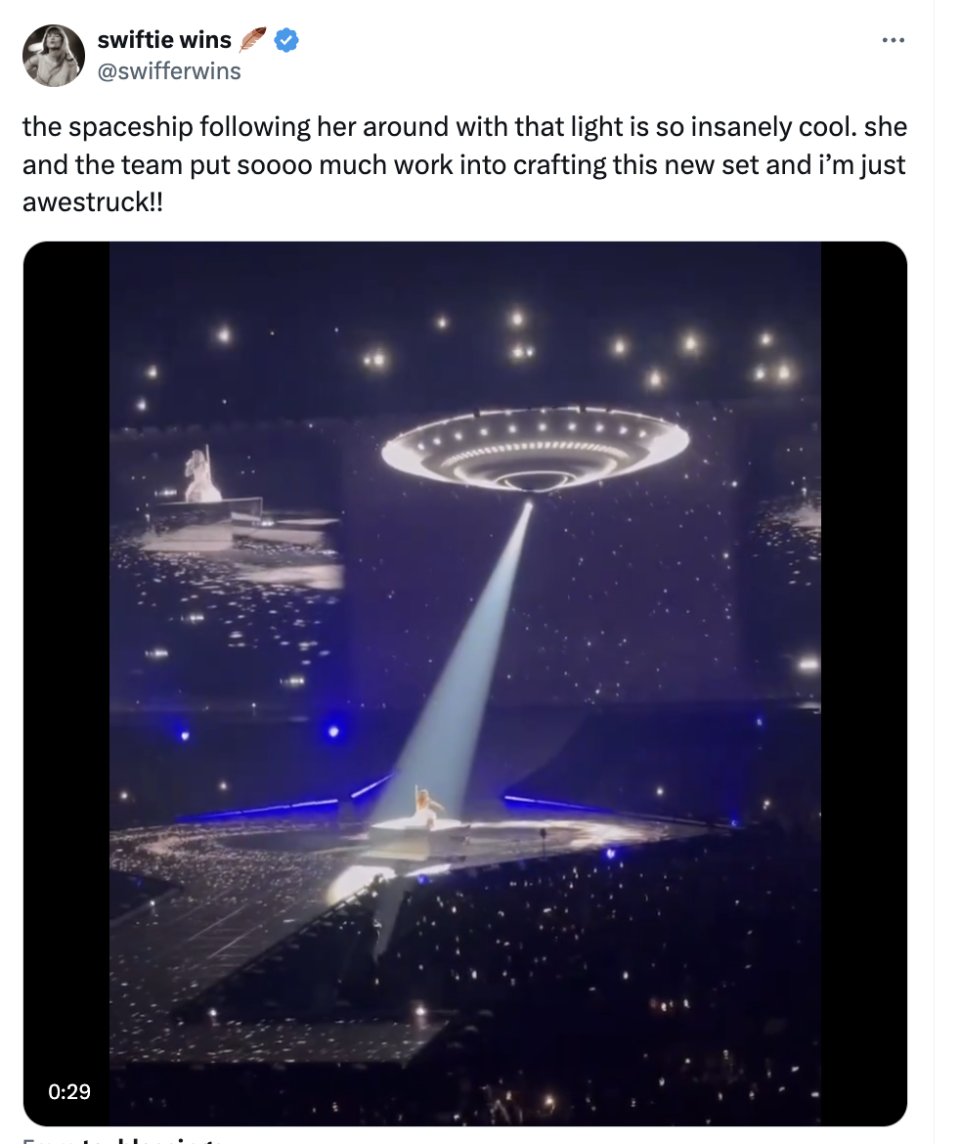Click the 0:29 video duration label
Viewport: 960px width, 1144px height.
(x=69, y=1091)
